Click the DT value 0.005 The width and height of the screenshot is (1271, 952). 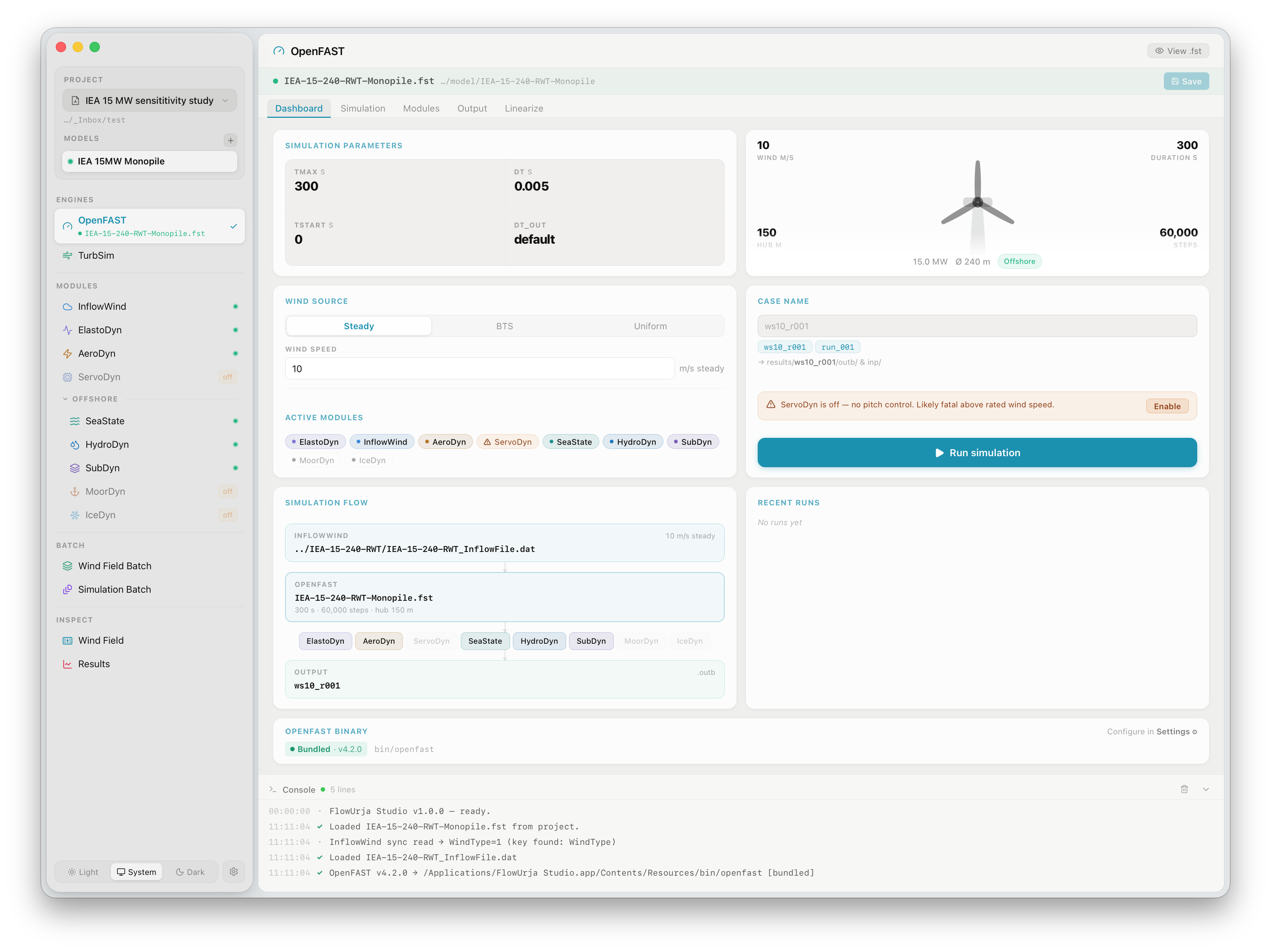click(531, 186)
